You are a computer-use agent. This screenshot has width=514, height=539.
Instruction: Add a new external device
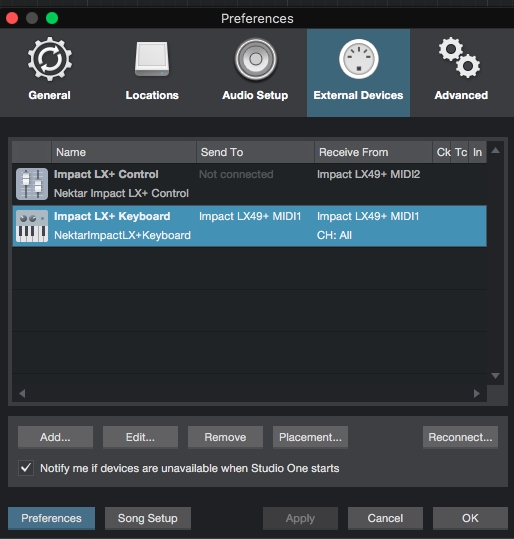click(55, 437)
